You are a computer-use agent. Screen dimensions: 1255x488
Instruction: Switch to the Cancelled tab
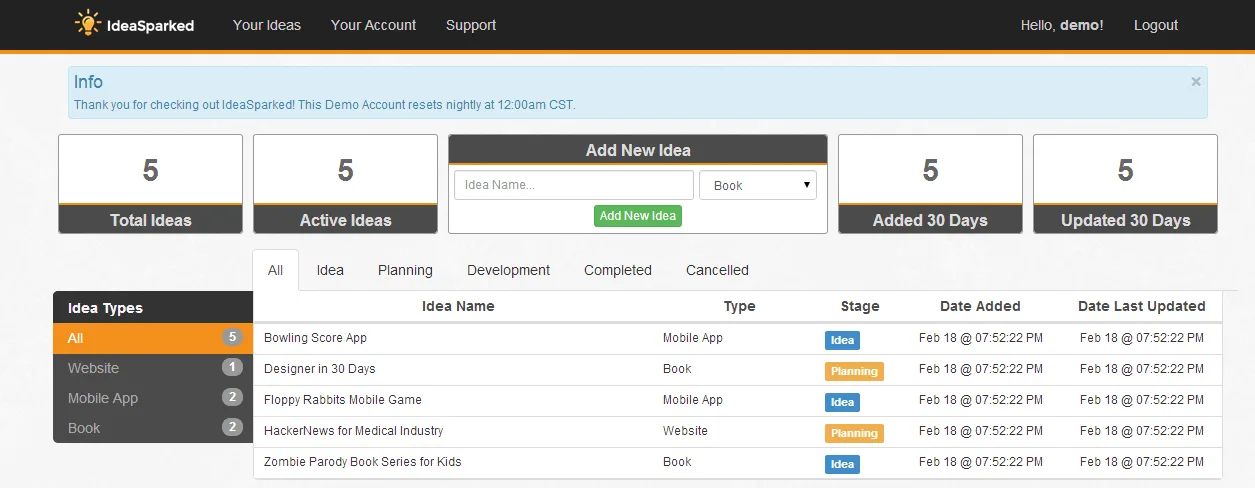pyautogui.click(x=717, y=270)
